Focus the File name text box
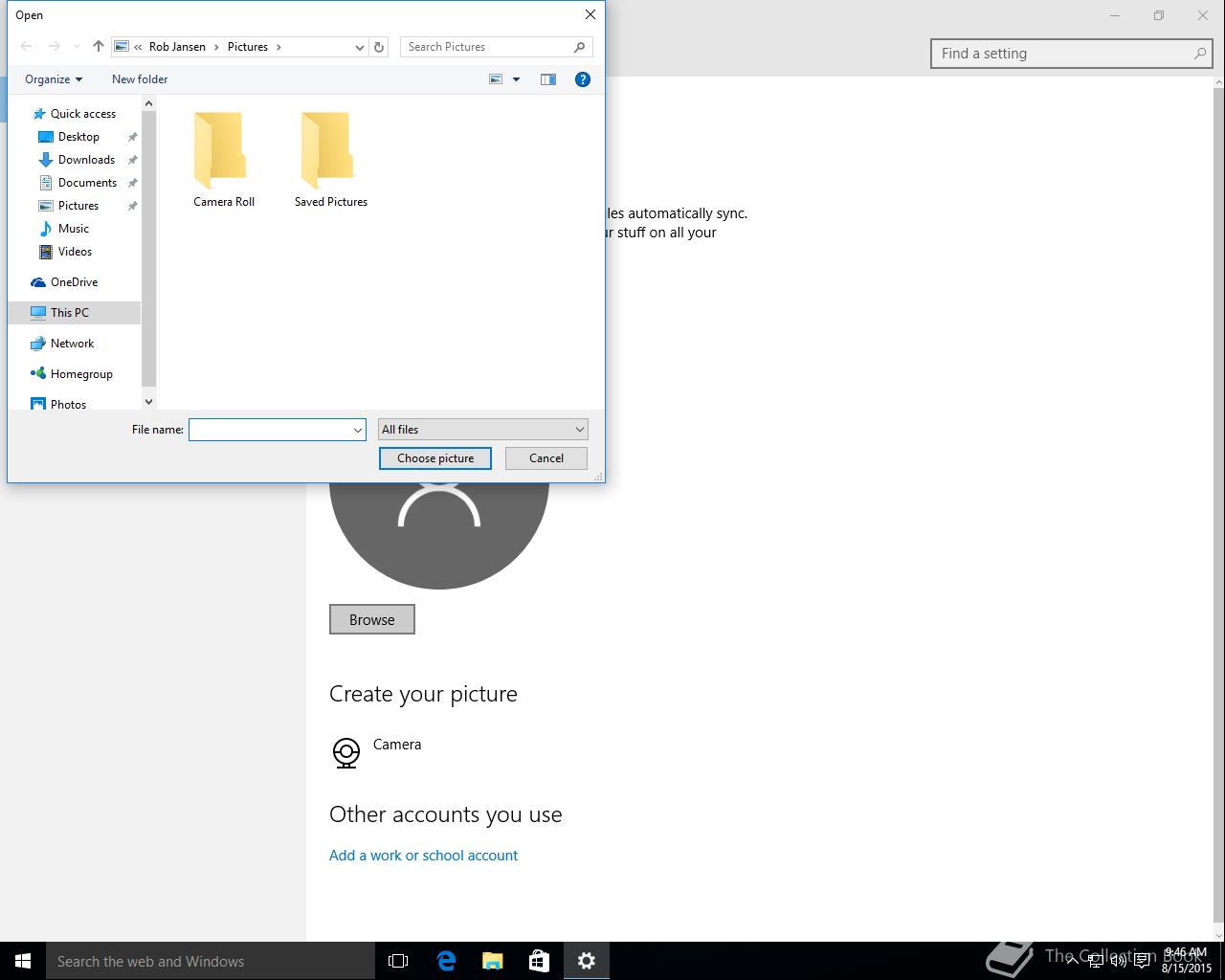Viewport: 1225px width, 980px height. (x=270, y=430)
